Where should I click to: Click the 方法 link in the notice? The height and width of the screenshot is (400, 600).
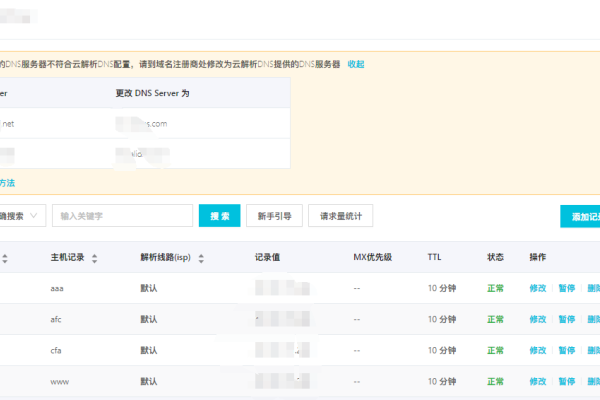point(7,183)
